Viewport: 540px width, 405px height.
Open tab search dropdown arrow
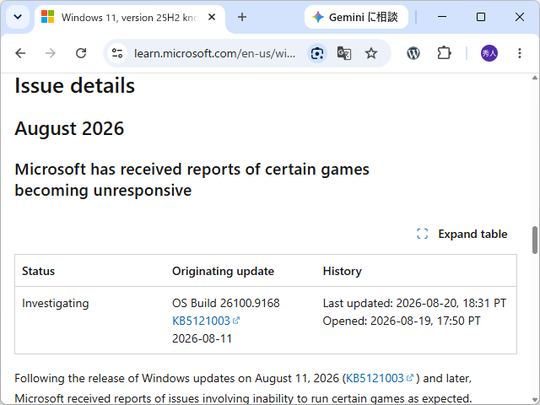tap(18, 17)
